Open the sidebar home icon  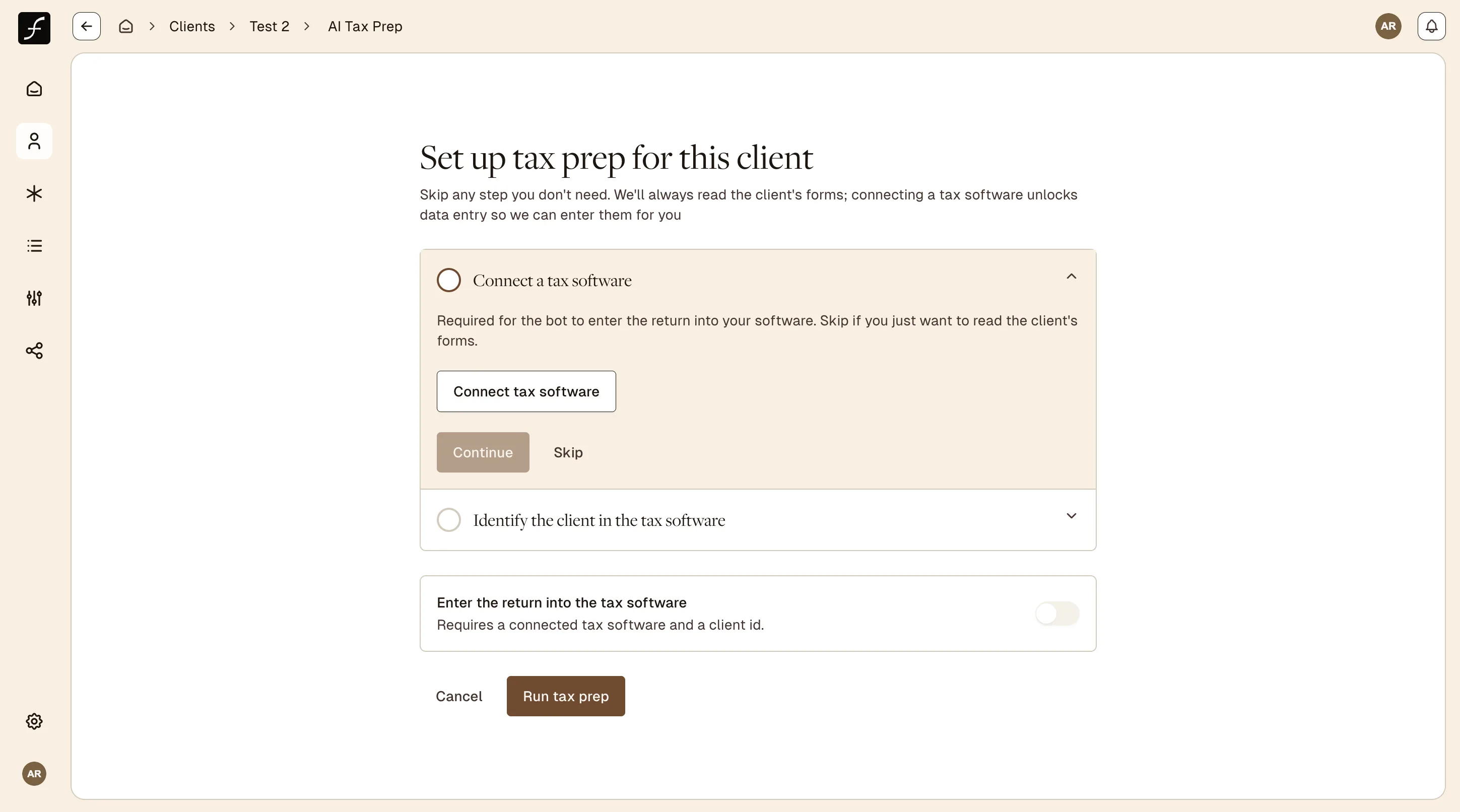[34, 88]
